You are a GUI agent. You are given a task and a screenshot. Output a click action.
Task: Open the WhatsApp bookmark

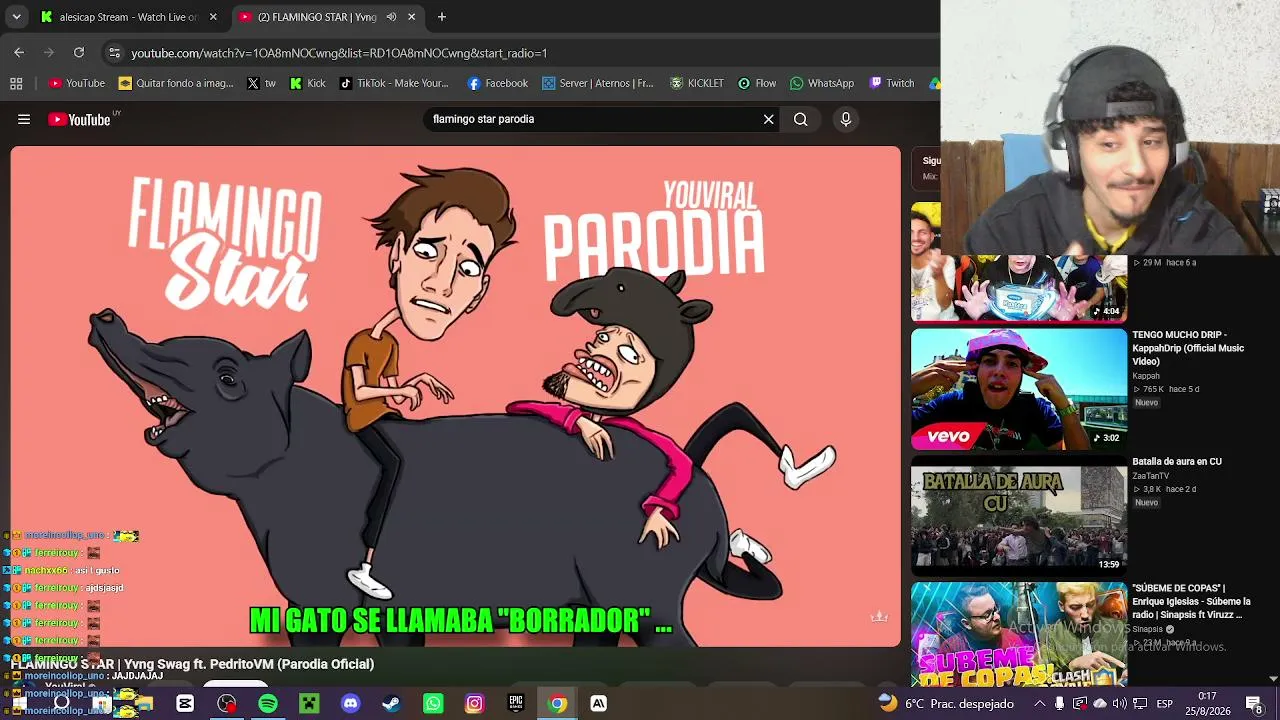[822, 83]
